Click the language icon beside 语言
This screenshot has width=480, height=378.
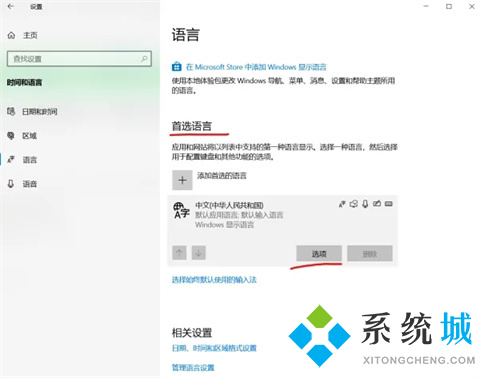click(11, 160)
